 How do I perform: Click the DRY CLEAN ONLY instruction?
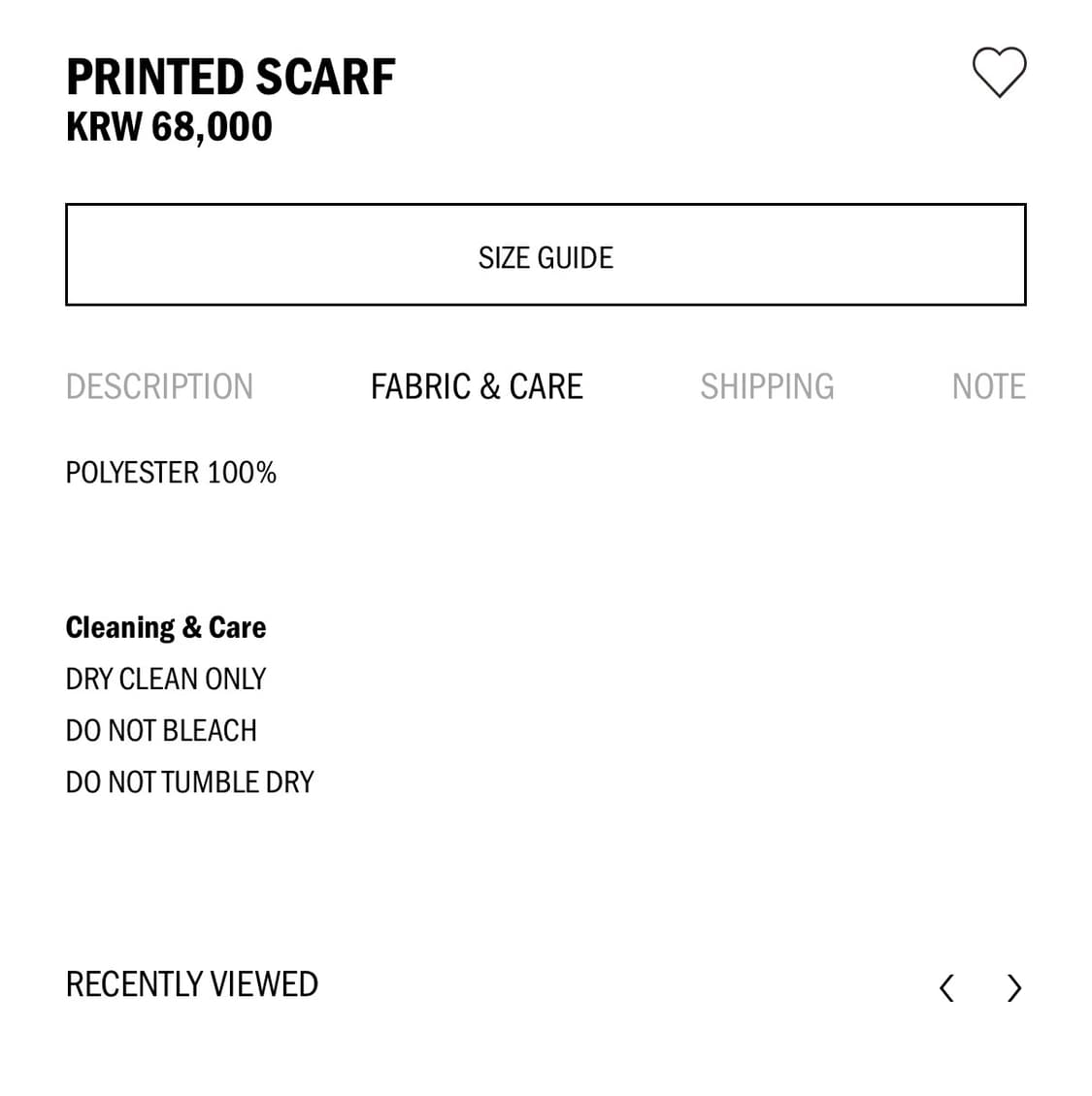[165, 679]
